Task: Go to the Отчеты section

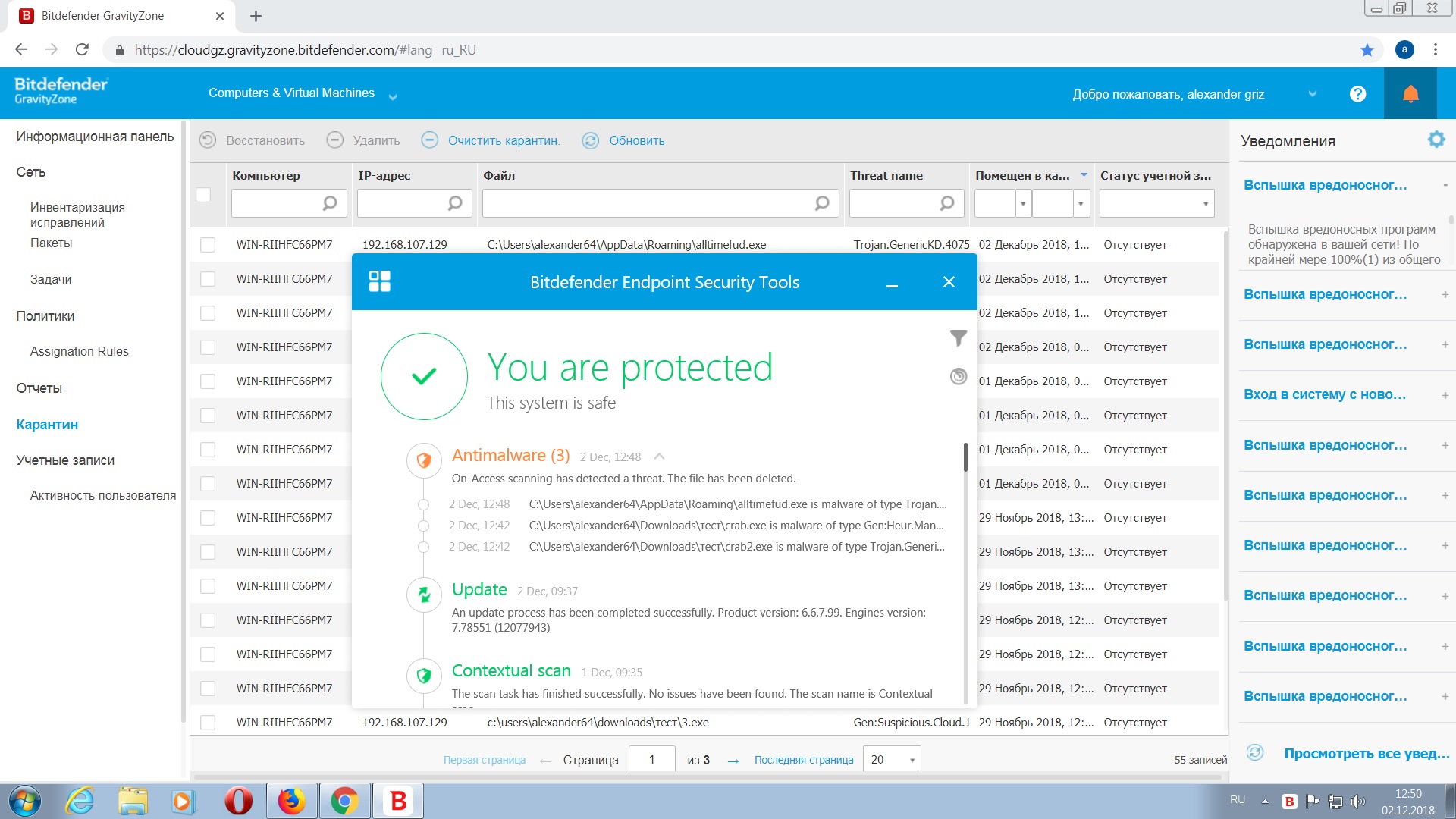Action: (39, 388)
